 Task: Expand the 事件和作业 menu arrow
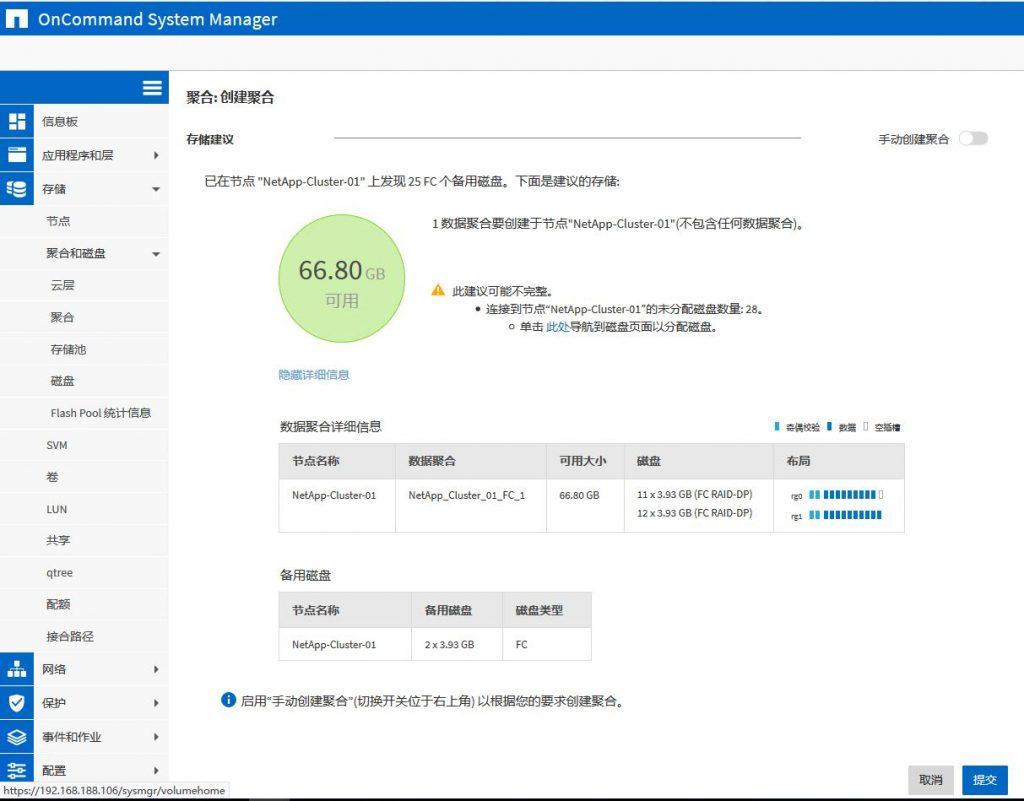pos(156,736)
